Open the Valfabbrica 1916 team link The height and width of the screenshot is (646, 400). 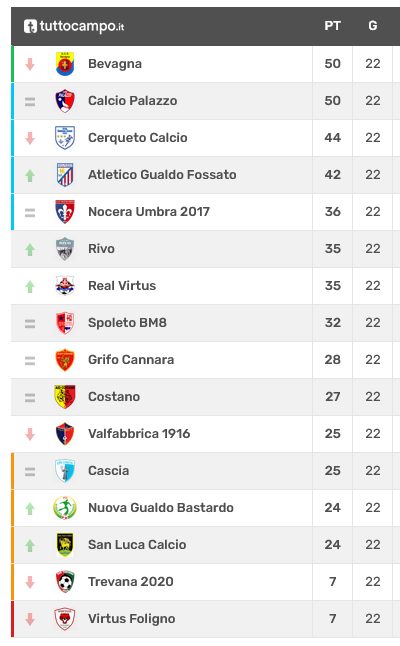click(x=139, y=433)
